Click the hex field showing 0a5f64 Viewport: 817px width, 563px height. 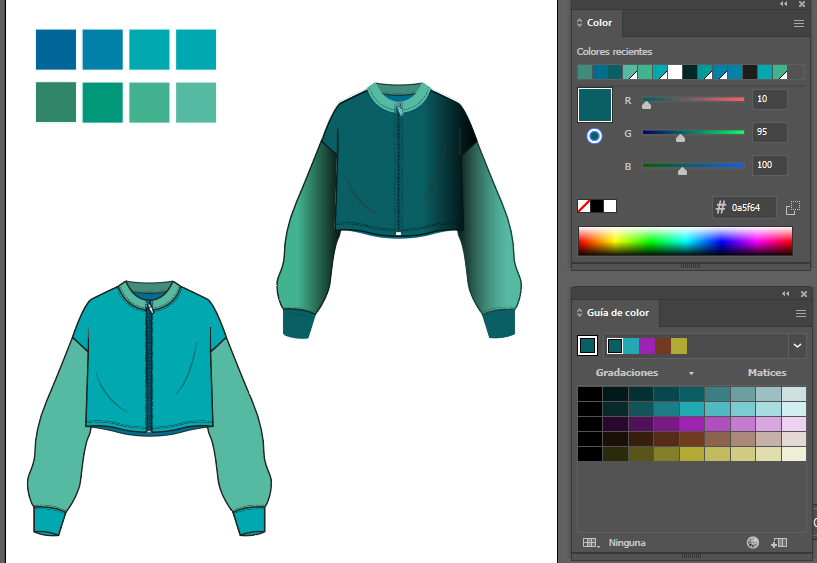(x=744, y=207)
